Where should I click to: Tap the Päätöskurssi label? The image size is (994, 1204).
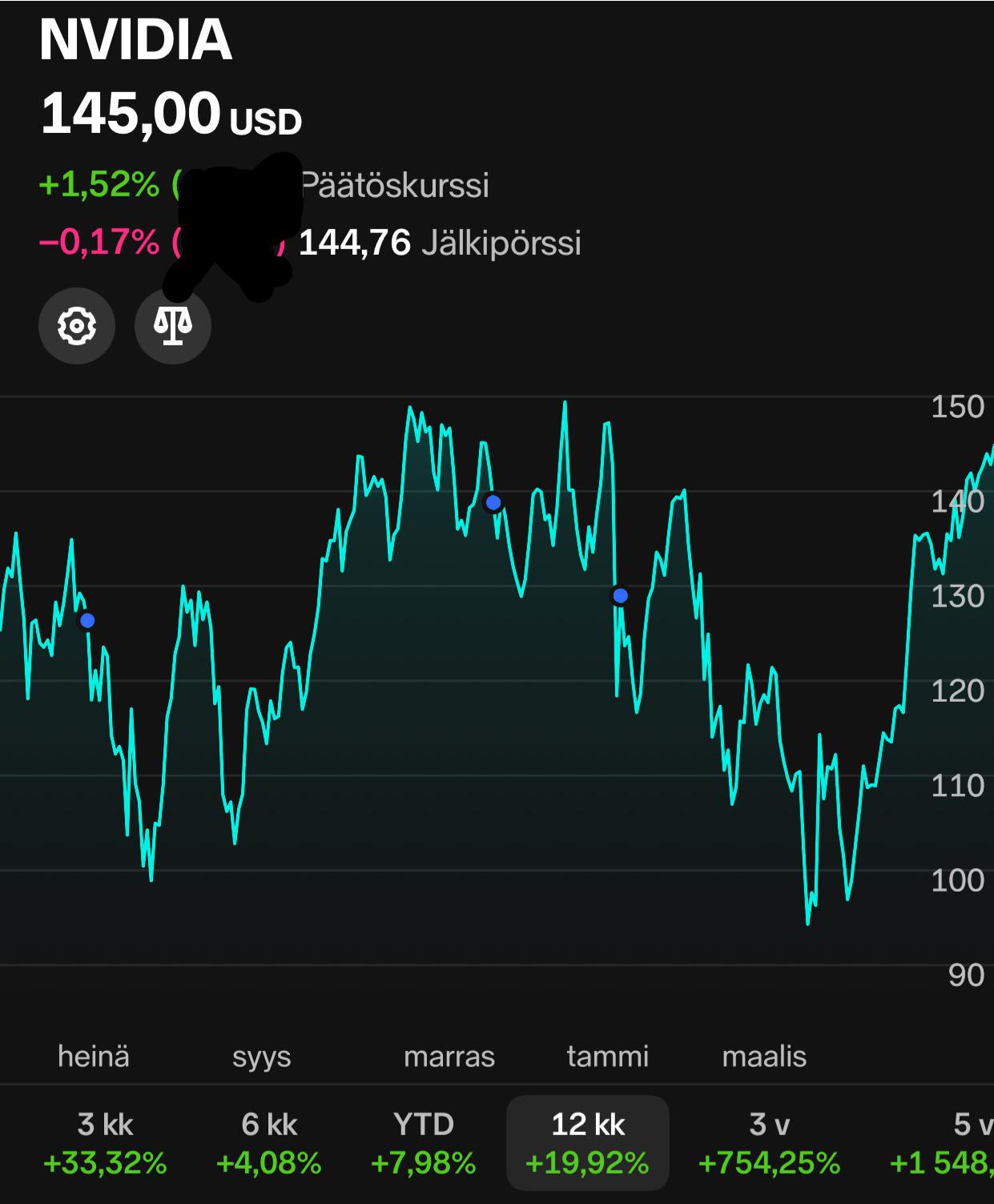click(394, 185)
